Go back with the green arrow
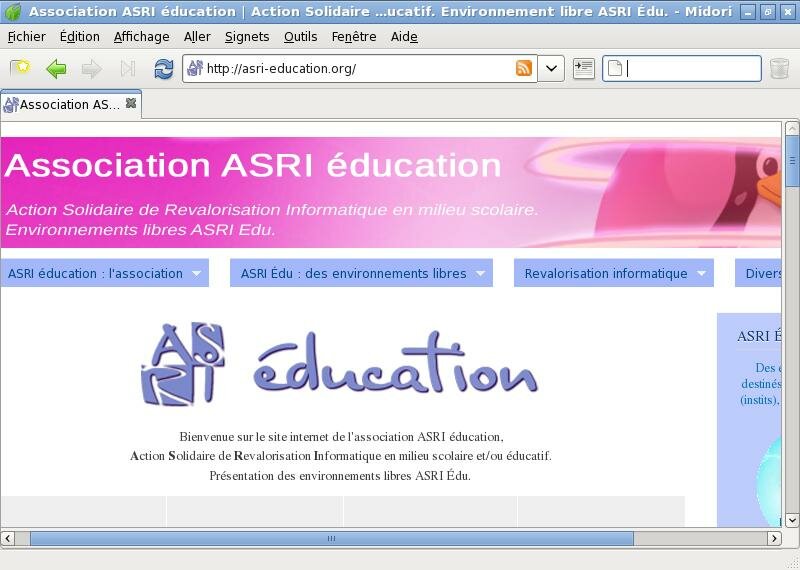This screenshot has height=570, width=800. coord(56,68)
